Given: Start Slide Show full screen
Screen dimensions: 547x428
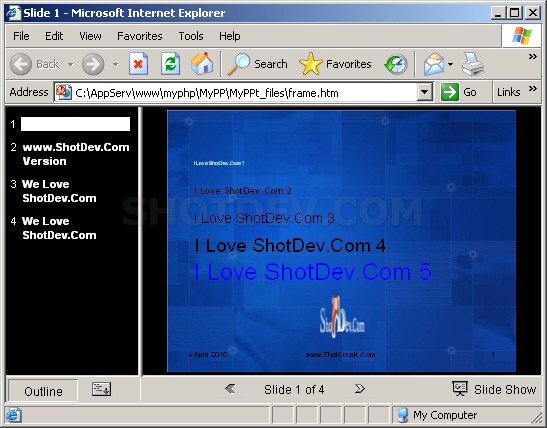Looking at the screenshot, I should (x=494, y=389).
